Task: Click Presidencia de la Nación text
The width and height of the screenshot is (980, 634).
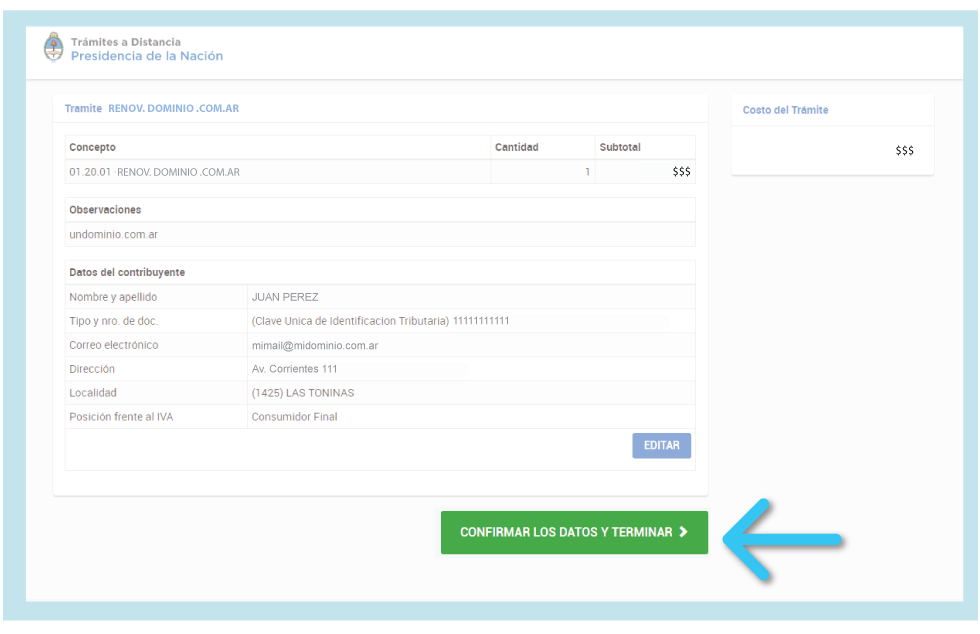Action: [147, 57]
